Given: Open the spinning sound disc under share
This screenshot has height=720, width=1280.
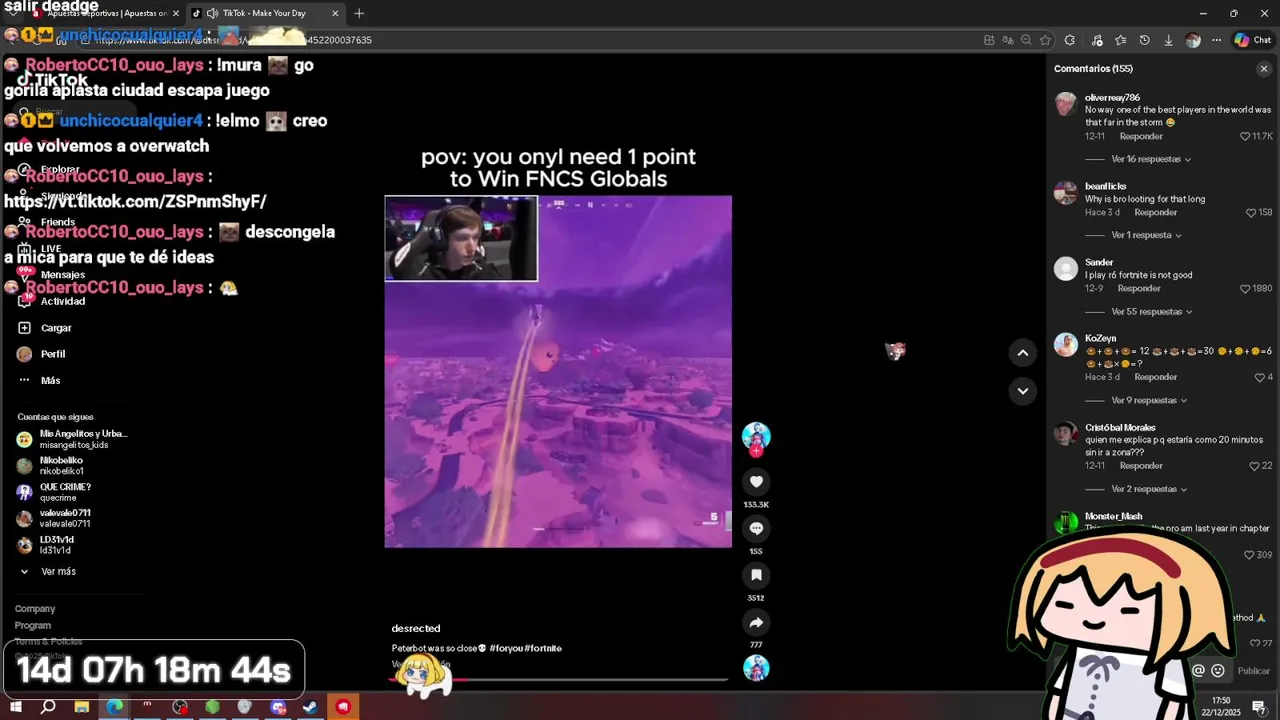Looking at the screenshot, I should [756, 668].
